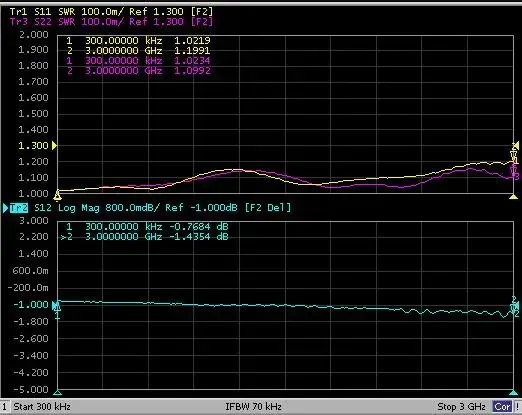Click the cyan -1.000 reference level marker

(55, 305)
